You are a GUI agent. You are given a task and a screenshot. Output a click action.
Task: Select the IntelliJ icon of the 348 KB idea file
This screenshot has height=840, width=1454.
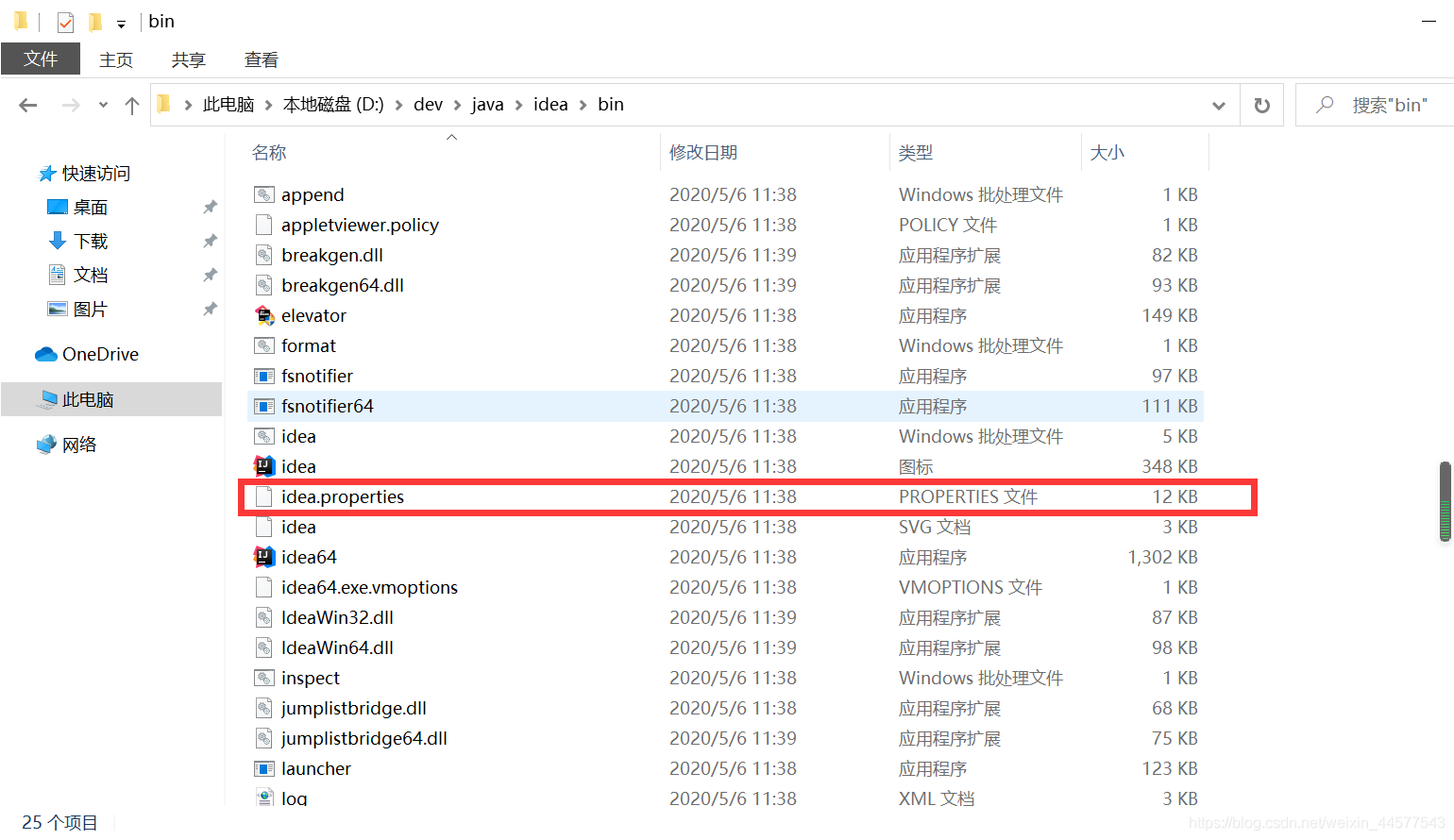264,466
